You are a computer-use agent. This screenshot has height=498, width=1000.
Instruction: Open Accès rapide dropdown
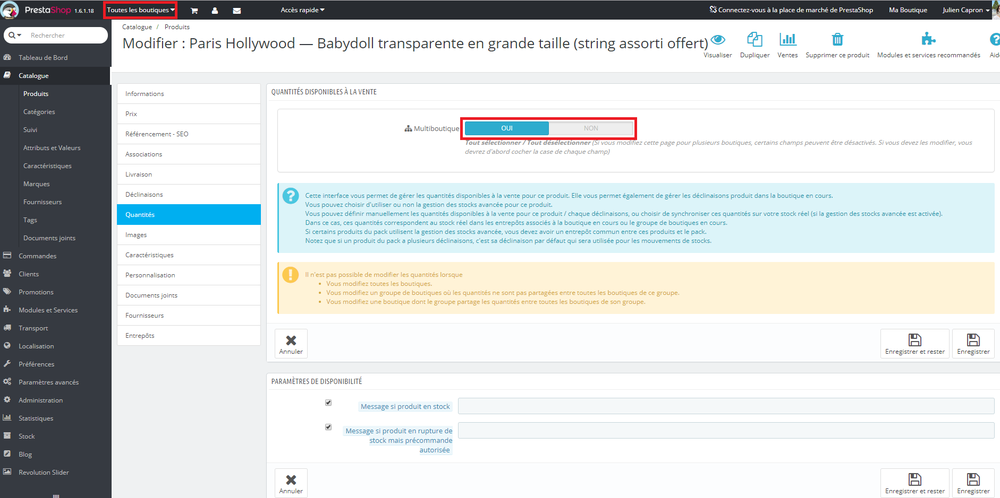coord(302,10)
